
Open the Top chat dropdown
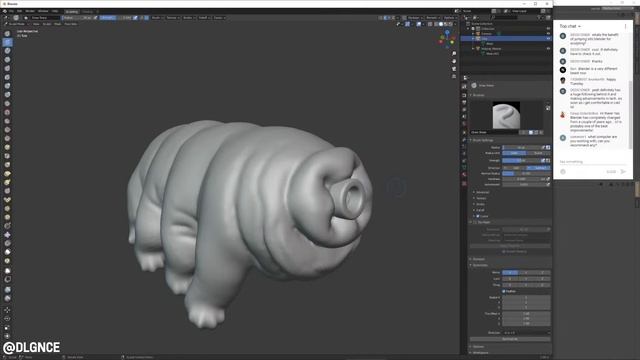point(570,26)
